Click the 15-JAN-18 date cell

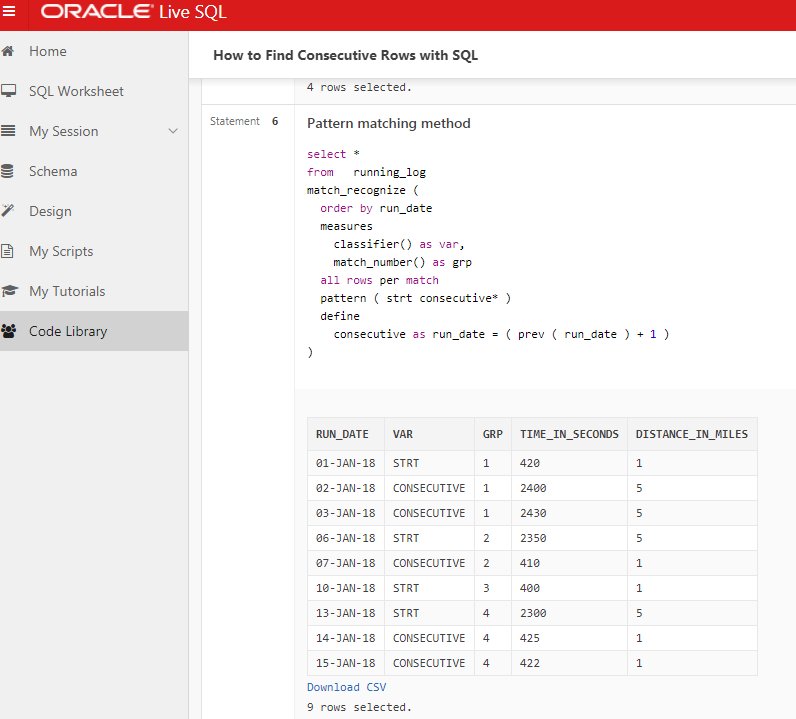click(346, 663)
